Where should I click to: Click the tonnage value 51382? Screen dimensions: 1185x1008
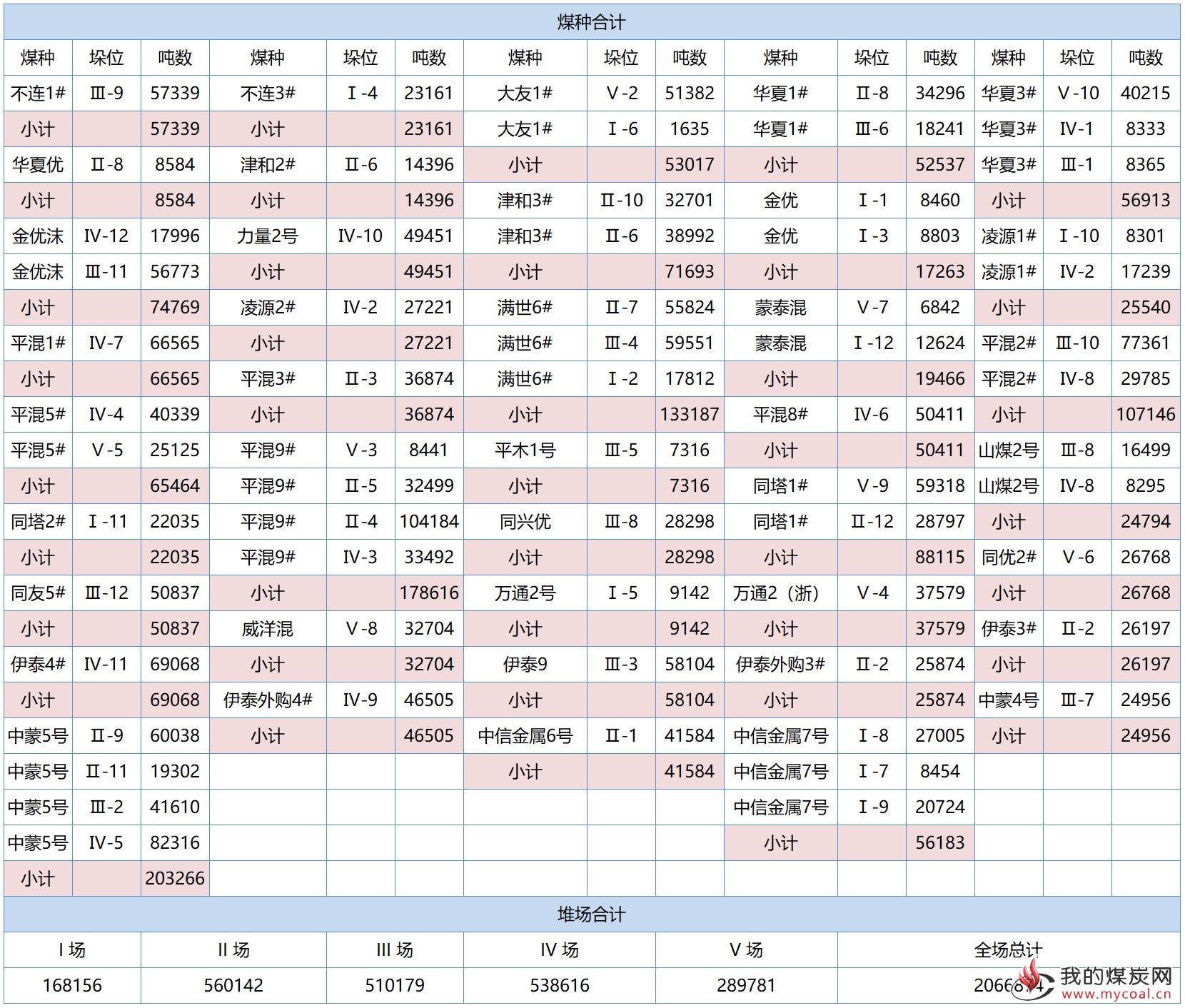690,93
